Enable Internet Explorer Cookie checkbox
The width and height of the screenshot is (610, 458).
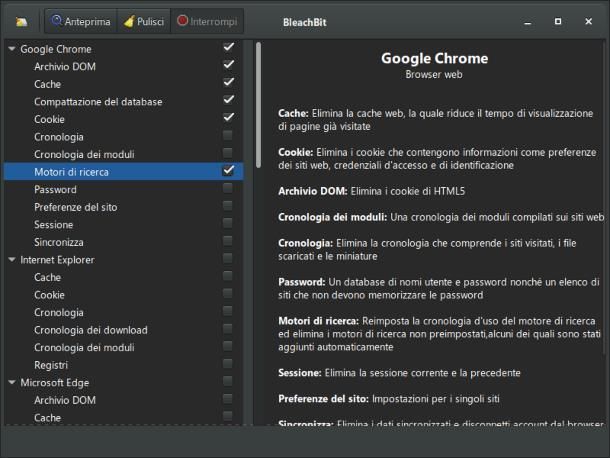tap(228, 293)
